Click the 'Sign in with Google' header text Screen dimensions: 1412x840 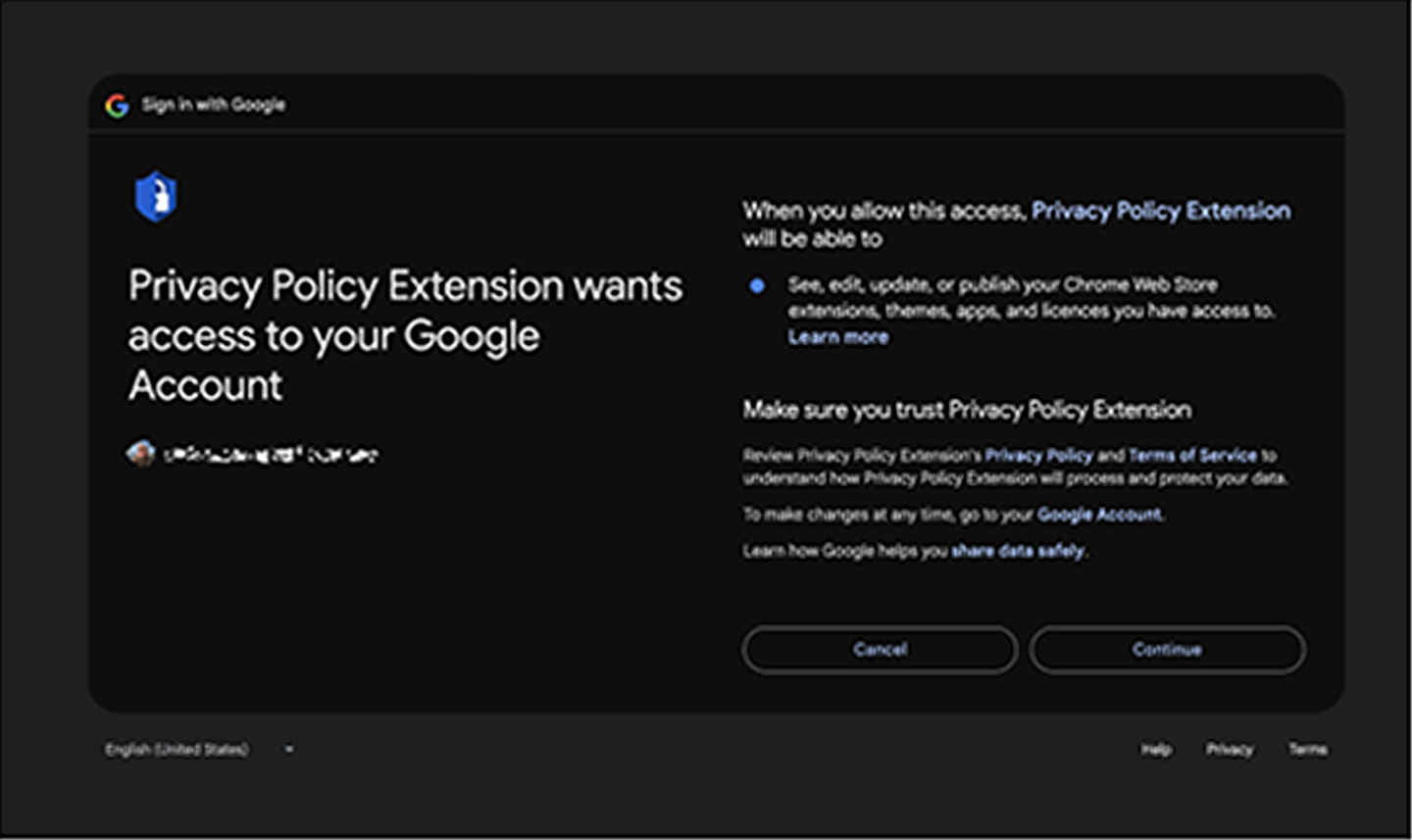(x=214, y=105)
